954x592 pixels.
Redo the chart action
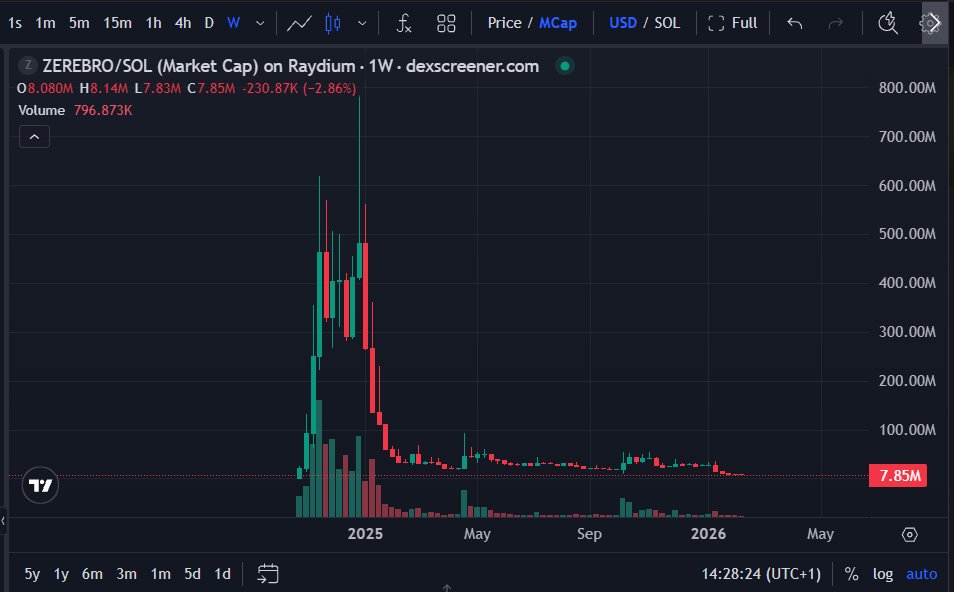click(x=836, y=23)
